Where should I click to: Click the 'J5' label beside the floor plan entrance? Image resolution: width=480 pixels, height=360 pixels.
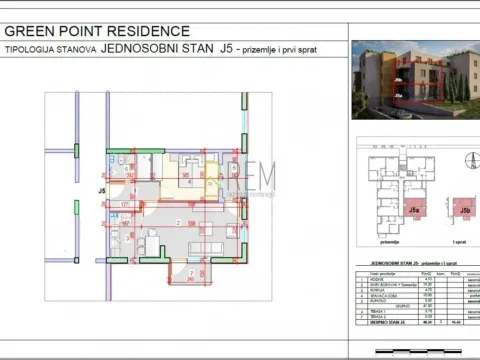click(x=102, y=191)
